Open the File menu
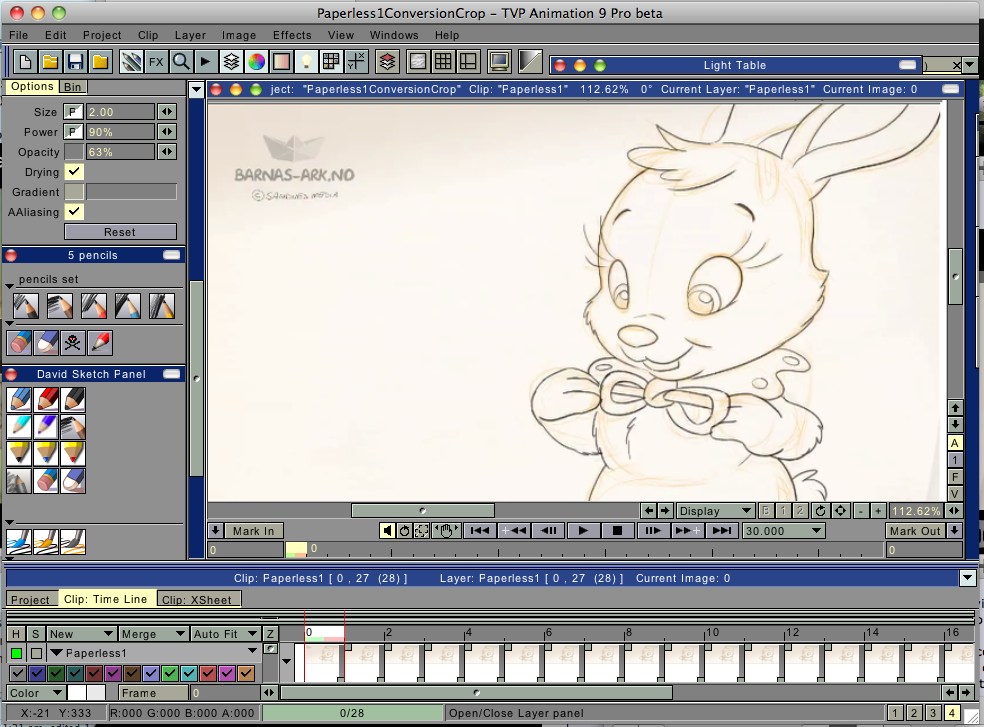 click(x=18, y=35)
